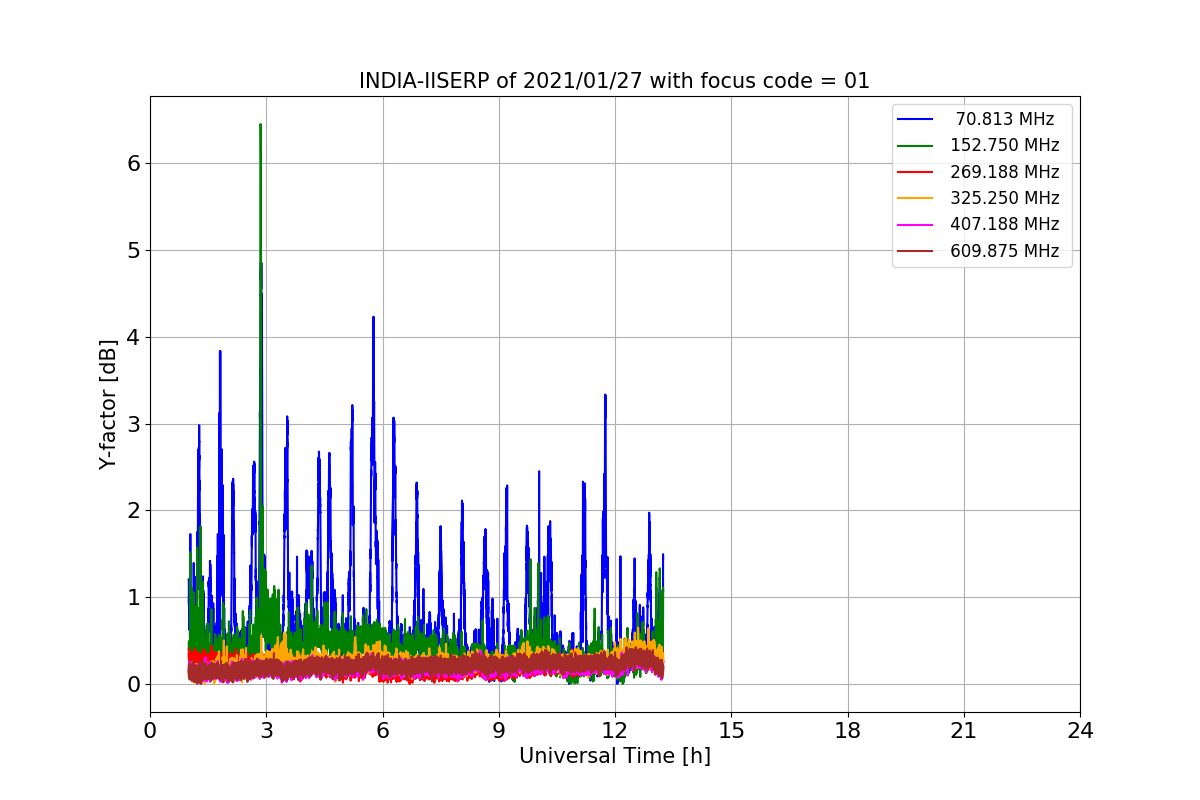Click y-axis tick label '4'
Image resolution: width=1200 pixels, height=800 pixels.
(133, 337)
